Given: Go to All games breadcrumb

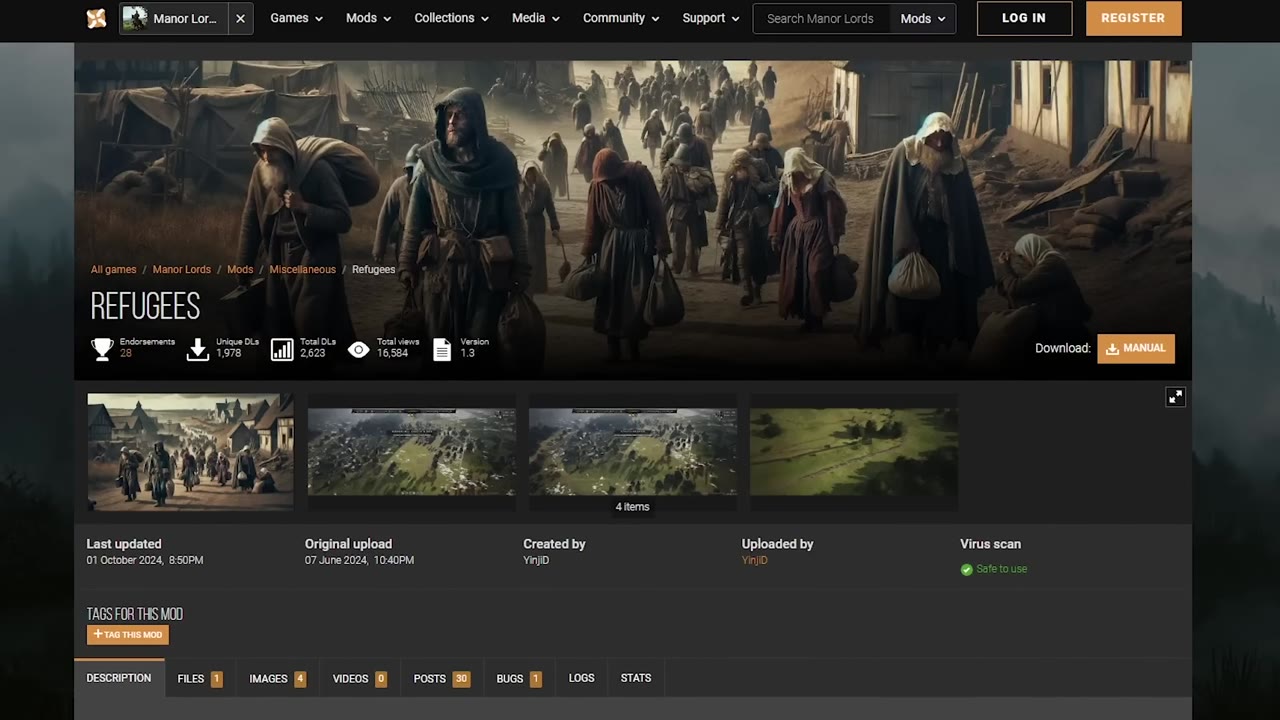Looking at the screenshot, I should coord(113,269).
